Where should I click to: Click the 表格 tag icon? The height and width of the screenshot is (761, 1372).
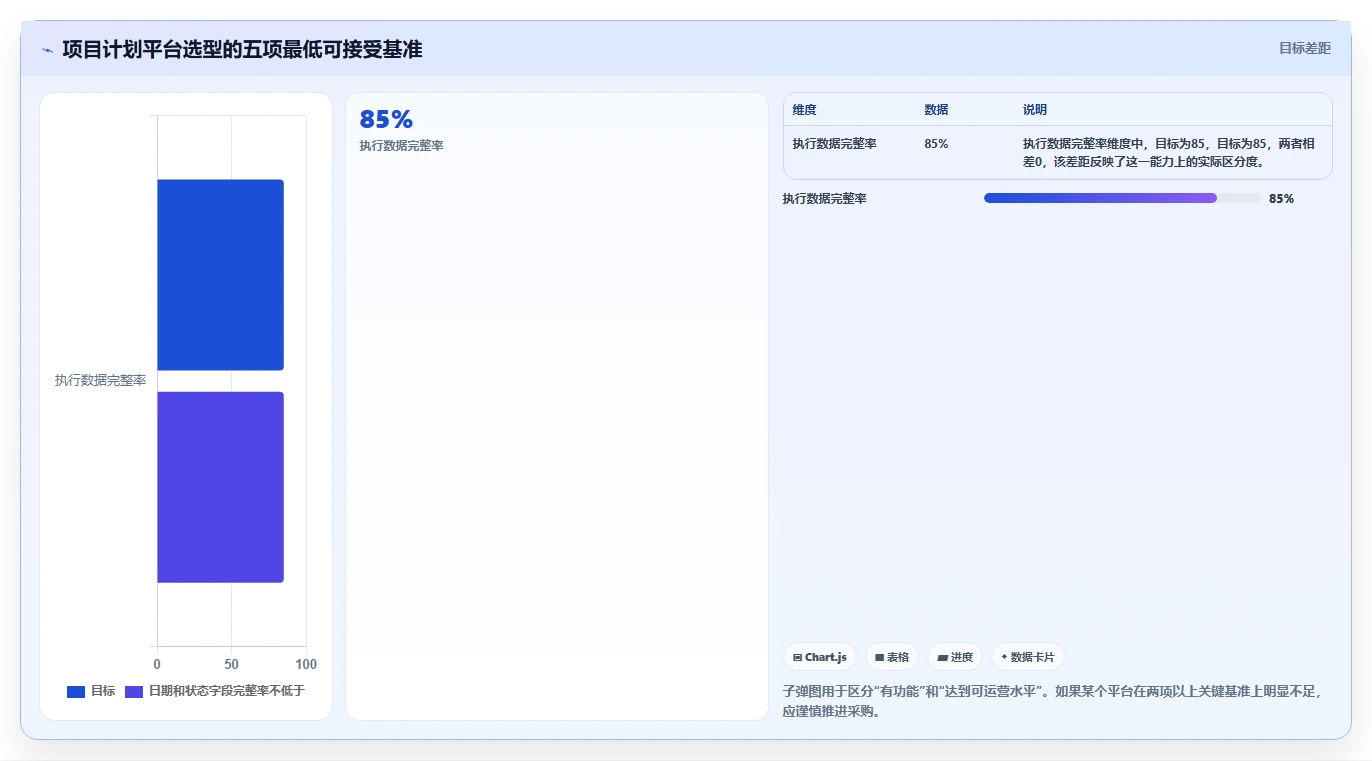tap(879, 658)
